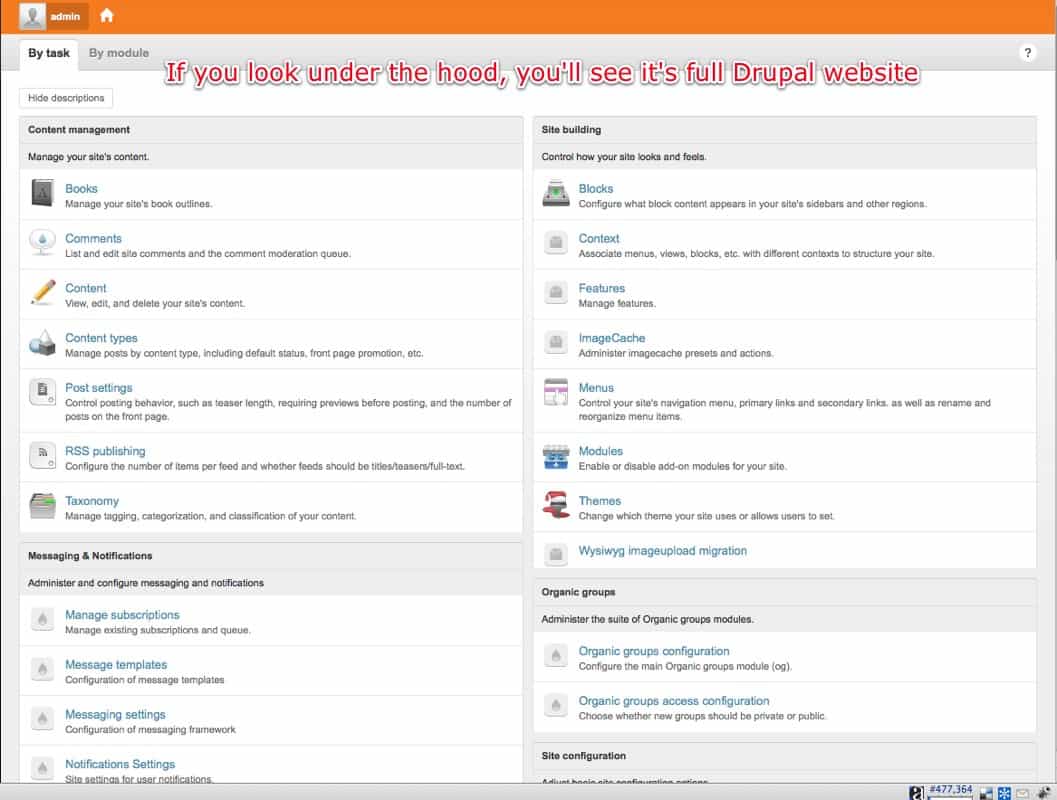
Task: Click the Taxonomy drawer icon
Action: (x=42, y=506)
